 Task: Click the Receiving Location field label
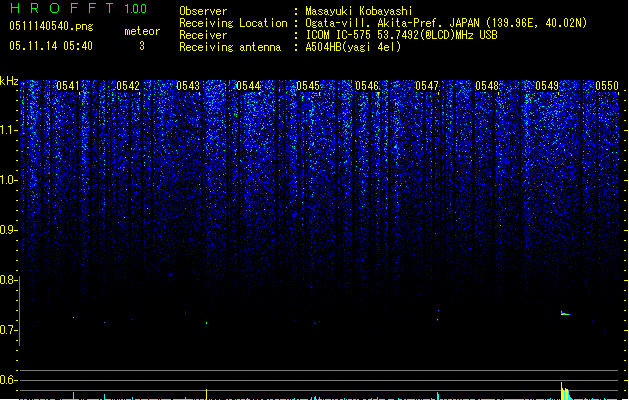(233, 23)
